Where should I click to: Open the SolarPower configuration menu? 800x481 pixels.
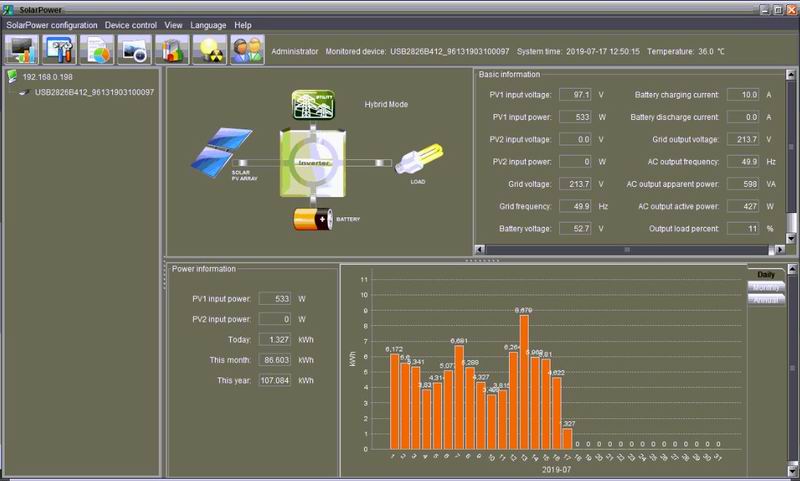point(52,25)
